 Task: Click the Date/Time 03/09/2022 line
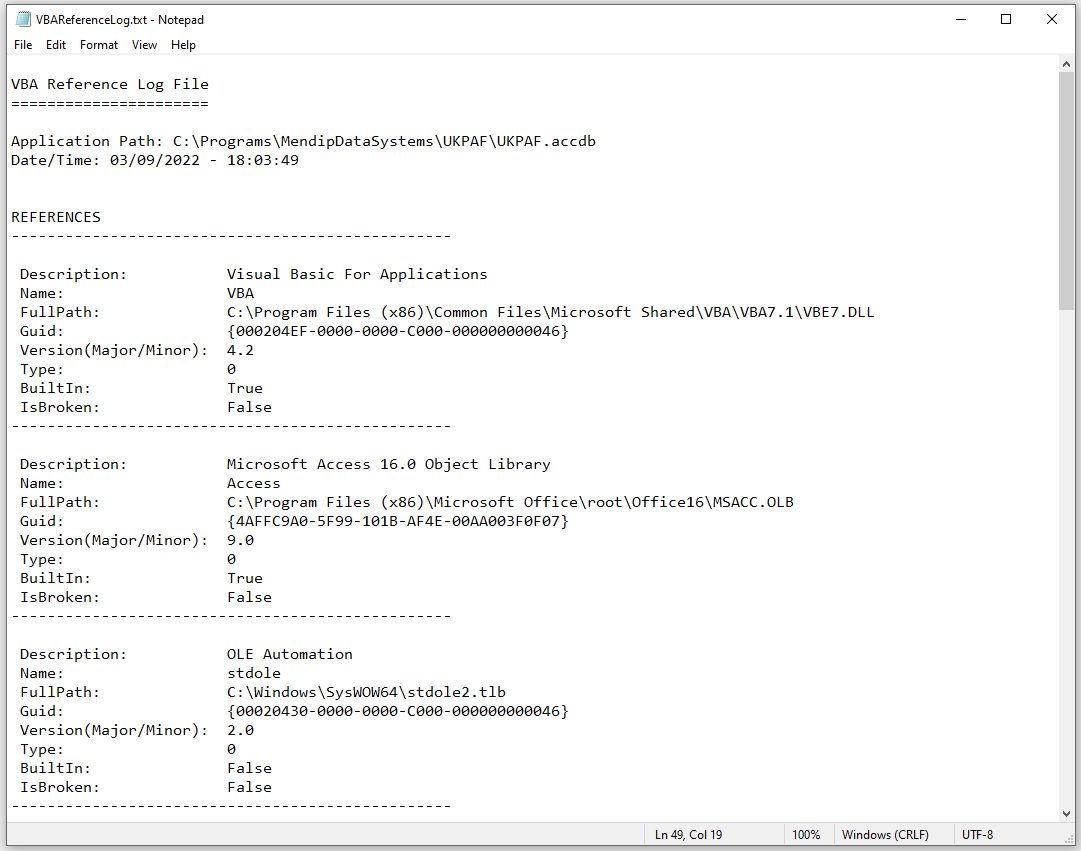[154, 160]
